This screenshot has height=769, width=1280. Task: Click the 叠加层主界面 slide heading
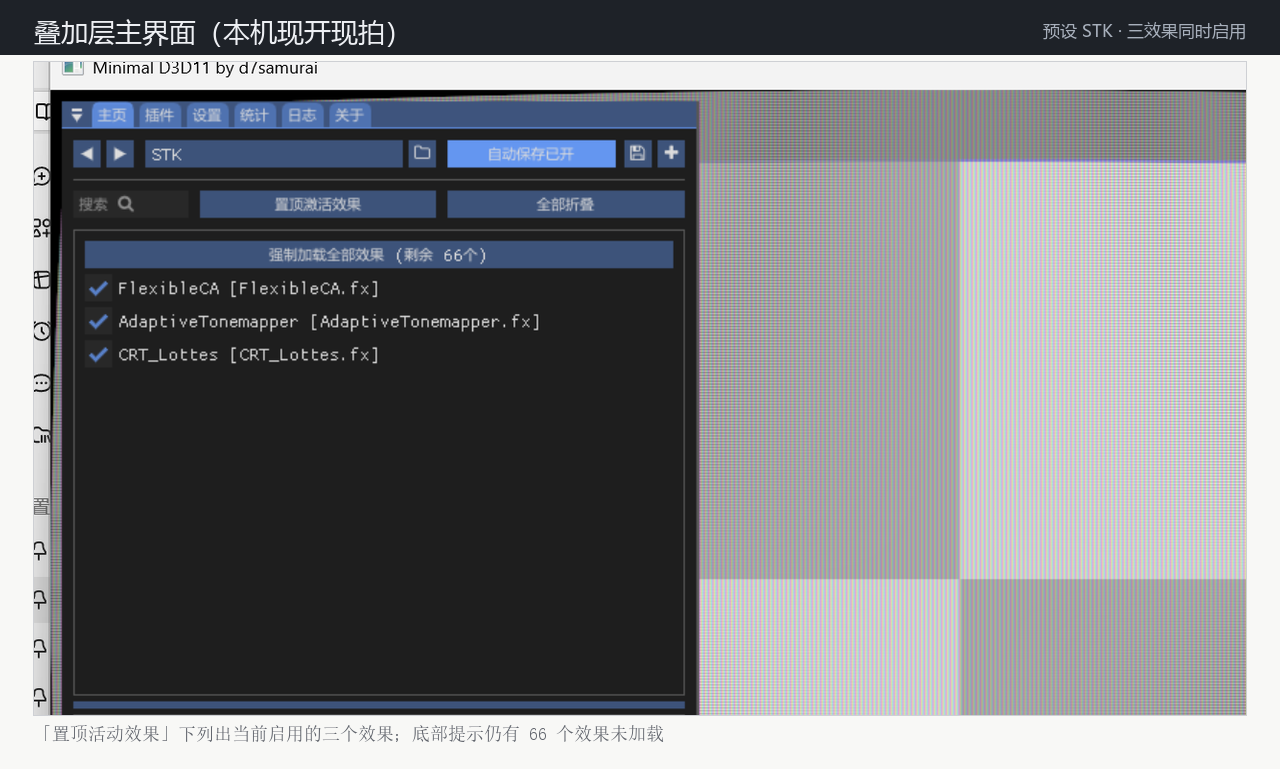point(216,33)
